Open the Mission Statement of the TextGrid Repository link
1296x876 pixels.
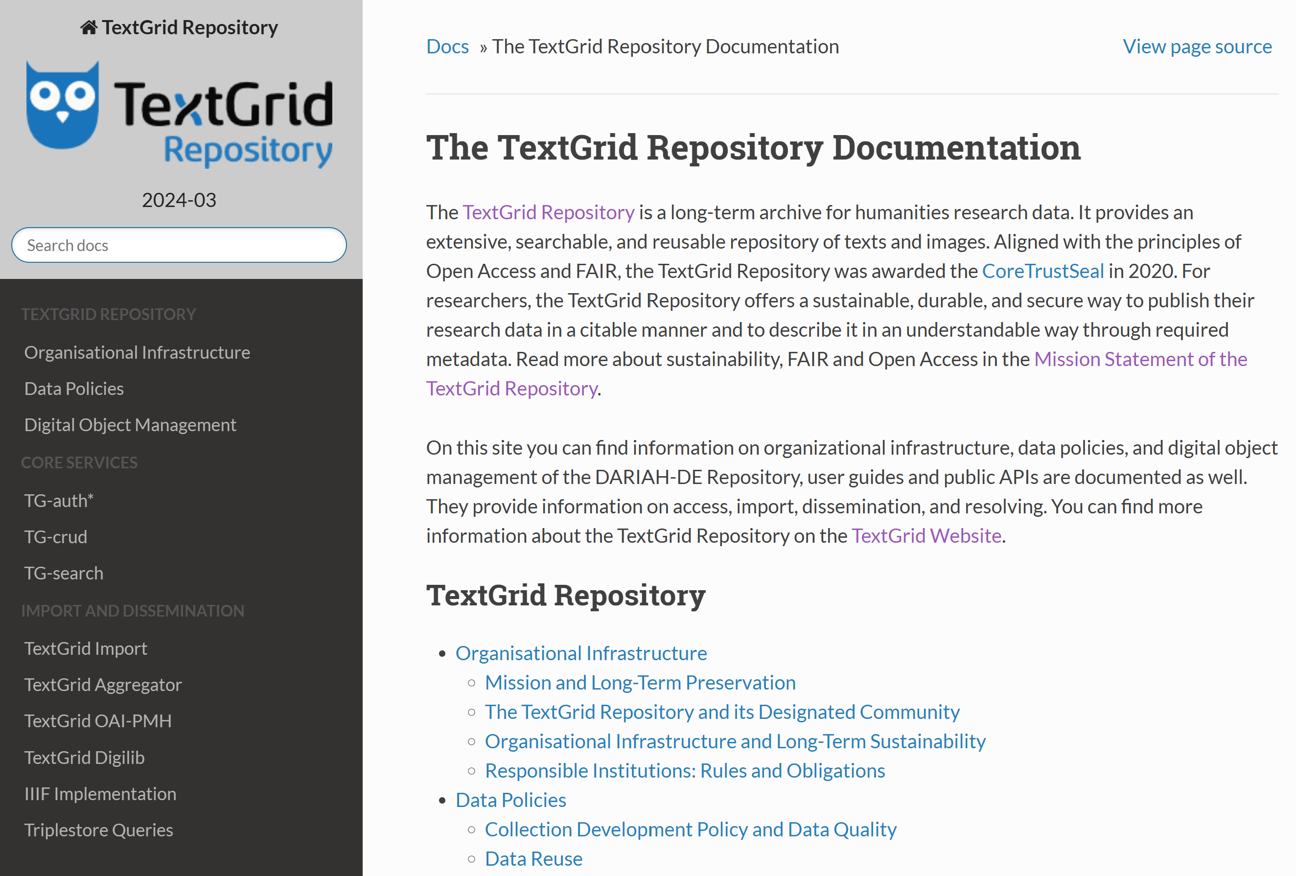tap(1140, 358)
